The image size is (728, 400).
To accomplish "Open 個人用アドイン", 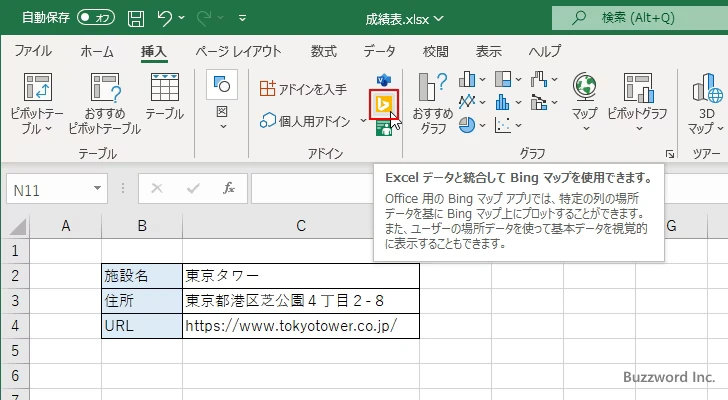I will [305, 121].
